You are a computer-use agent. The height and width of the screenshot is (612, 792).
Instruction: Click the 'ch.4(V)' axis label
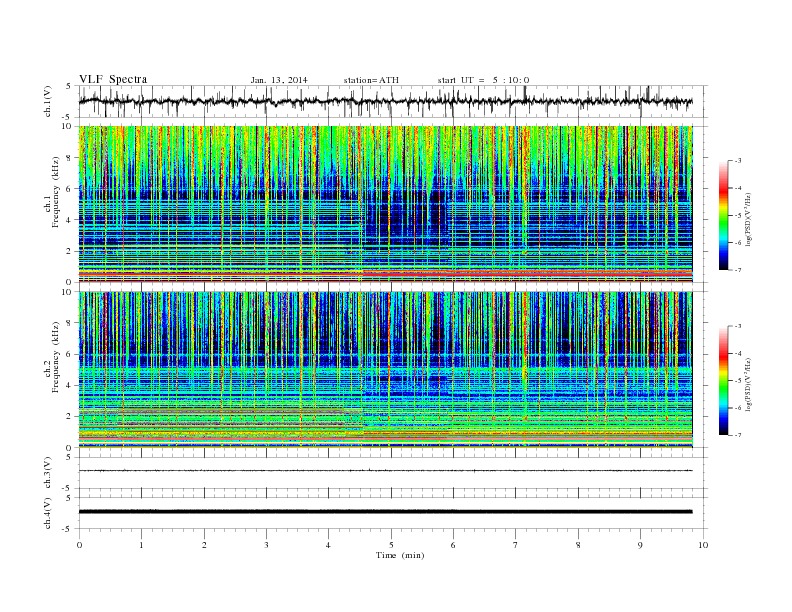point(48,513)
